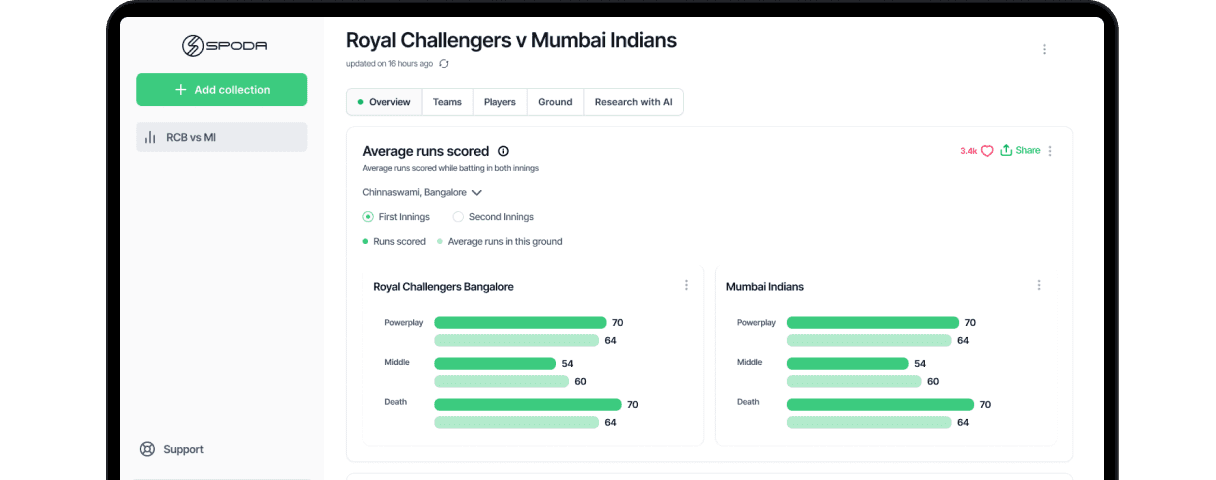Switch to the Teams tab
1216x480 pixels.
coord(447,102)
